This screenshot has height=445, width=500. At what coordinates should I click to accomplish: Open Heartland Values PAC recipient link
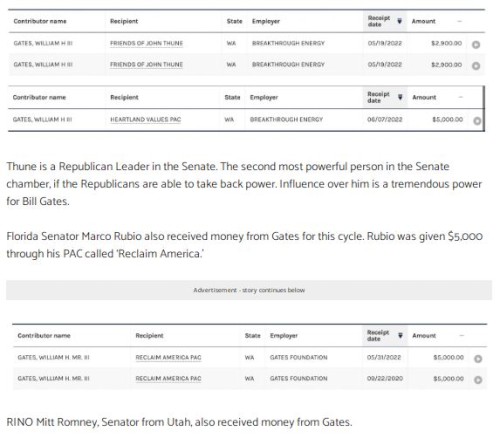pos(145,120)
